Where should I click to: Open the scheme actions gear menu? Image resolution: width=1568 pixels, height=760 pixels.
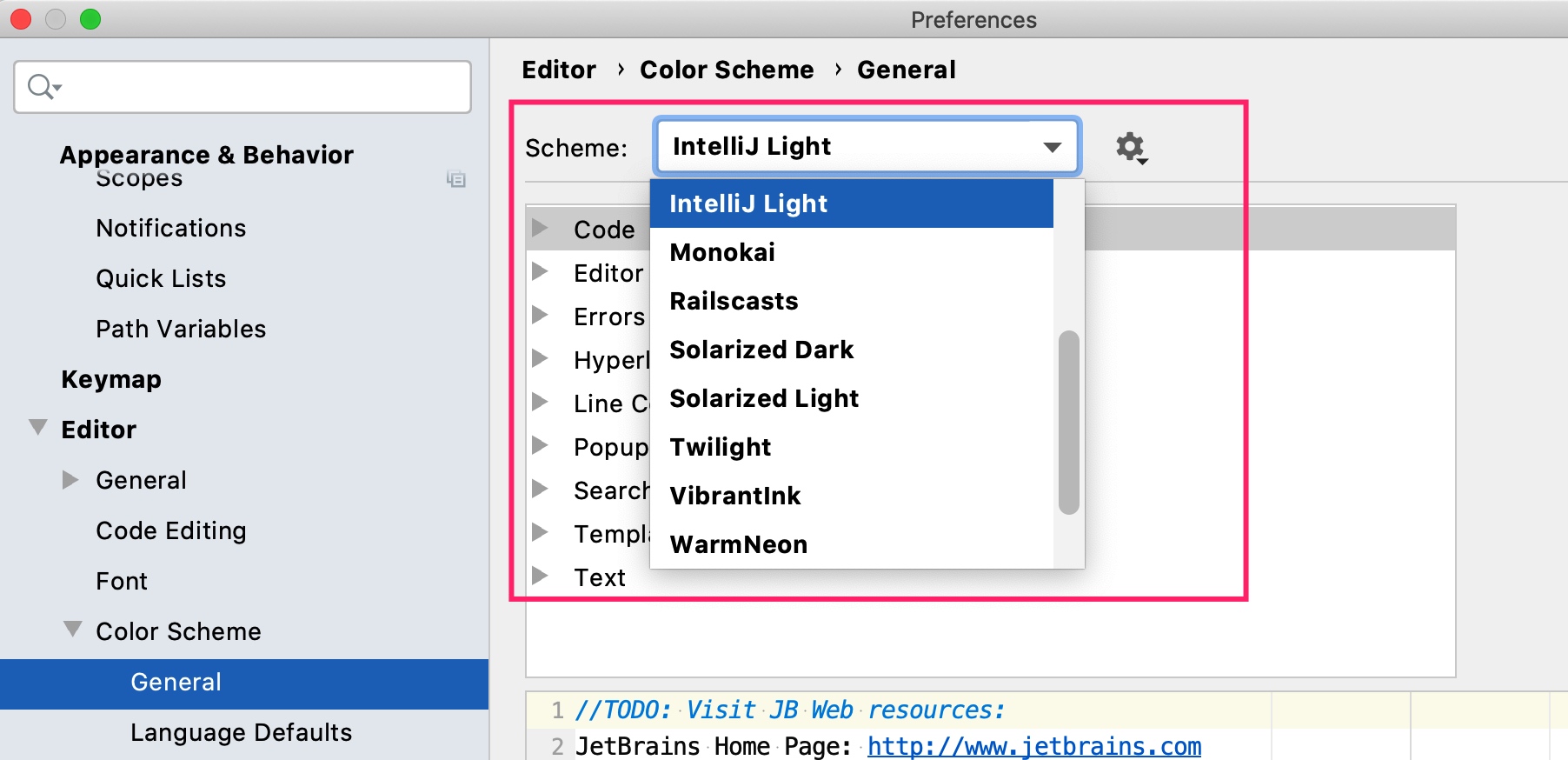click(x=1132, y=148)
